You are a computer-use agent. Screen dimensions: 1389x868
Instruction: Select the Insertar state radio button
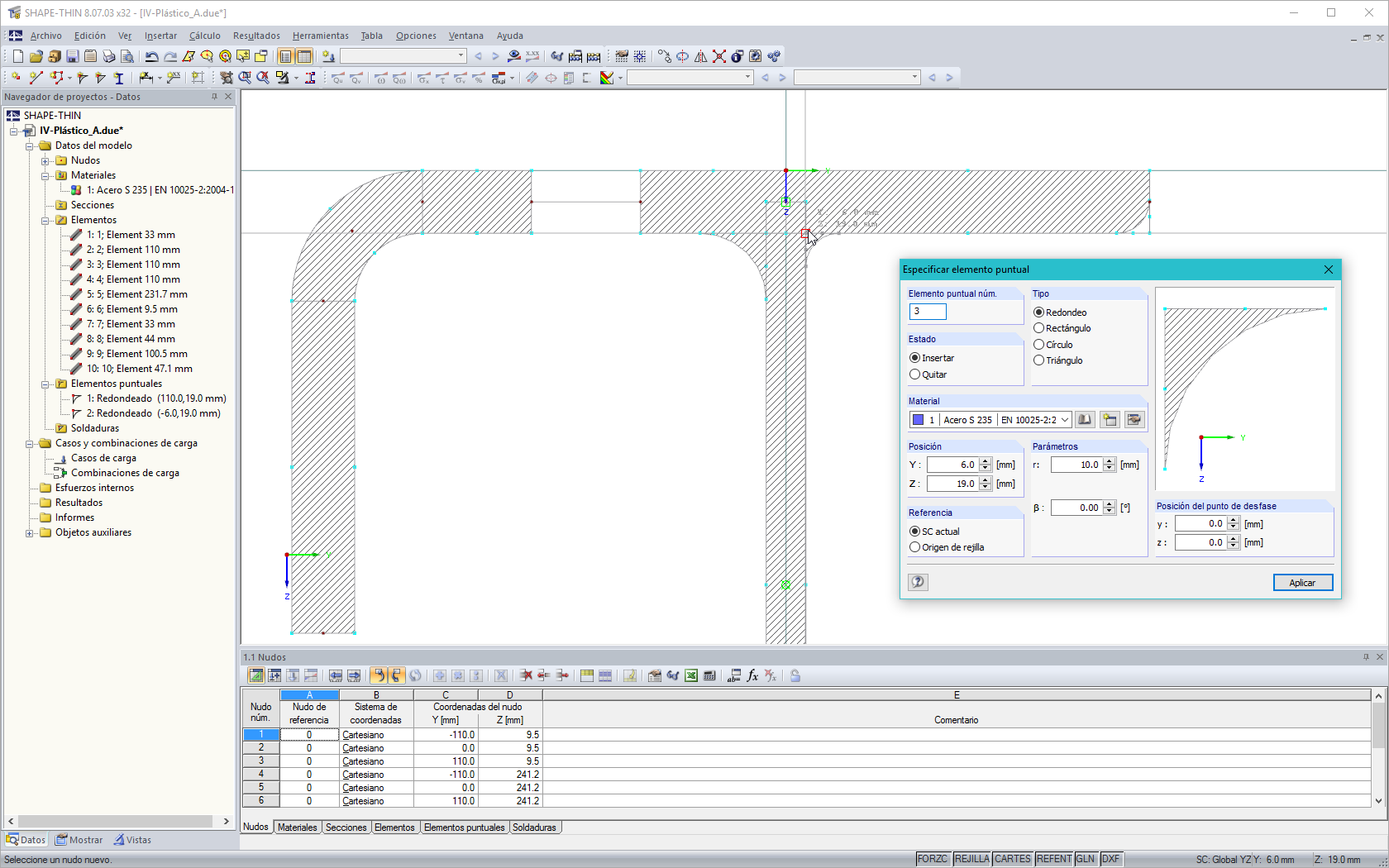(914, 358)
